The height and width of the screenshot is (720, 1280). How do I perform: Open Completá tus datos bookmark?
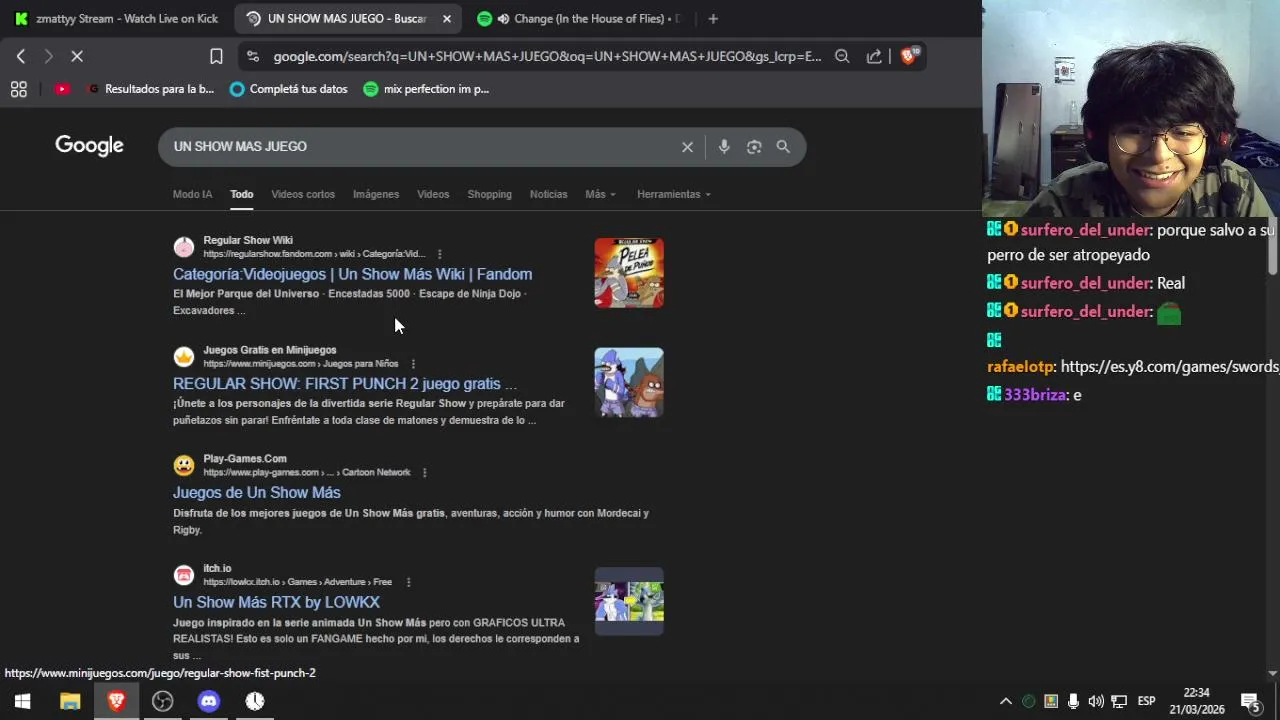tap(289, 89)
